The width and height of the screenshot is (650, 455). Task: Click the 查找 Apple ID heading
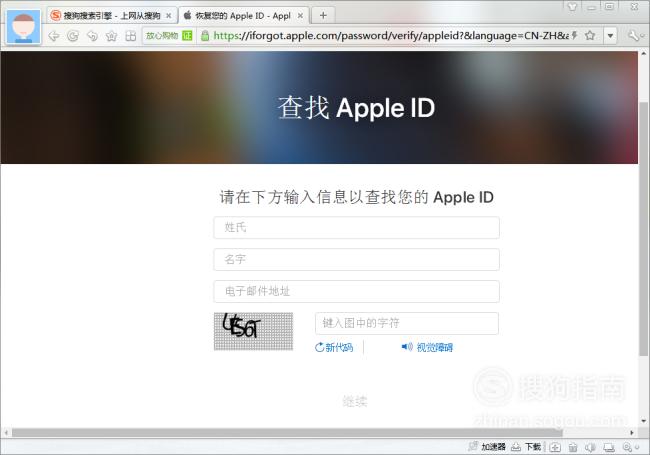click(356, 108)
